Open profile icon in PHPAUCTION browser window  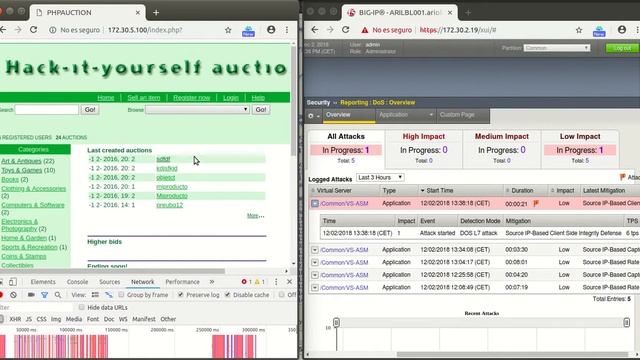click(x=271, y=30)
